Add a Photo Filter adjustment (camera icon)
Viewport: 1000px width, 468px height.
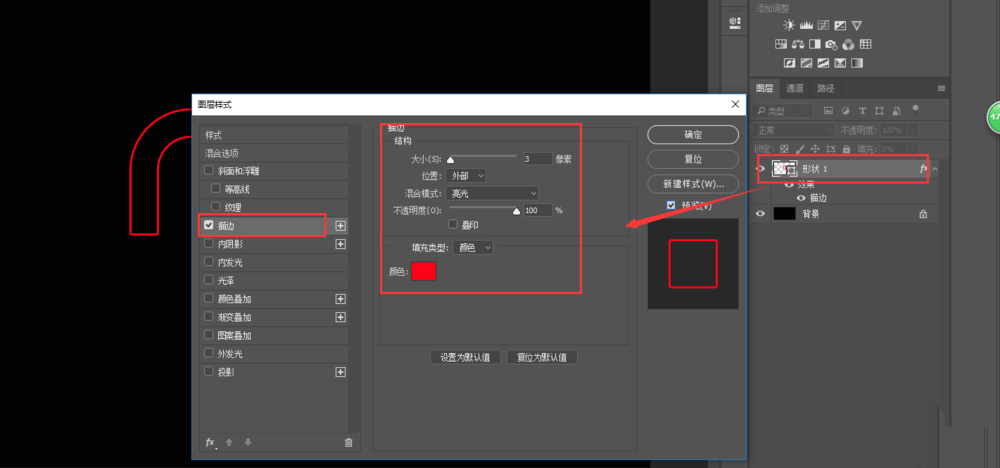point(831,45)
